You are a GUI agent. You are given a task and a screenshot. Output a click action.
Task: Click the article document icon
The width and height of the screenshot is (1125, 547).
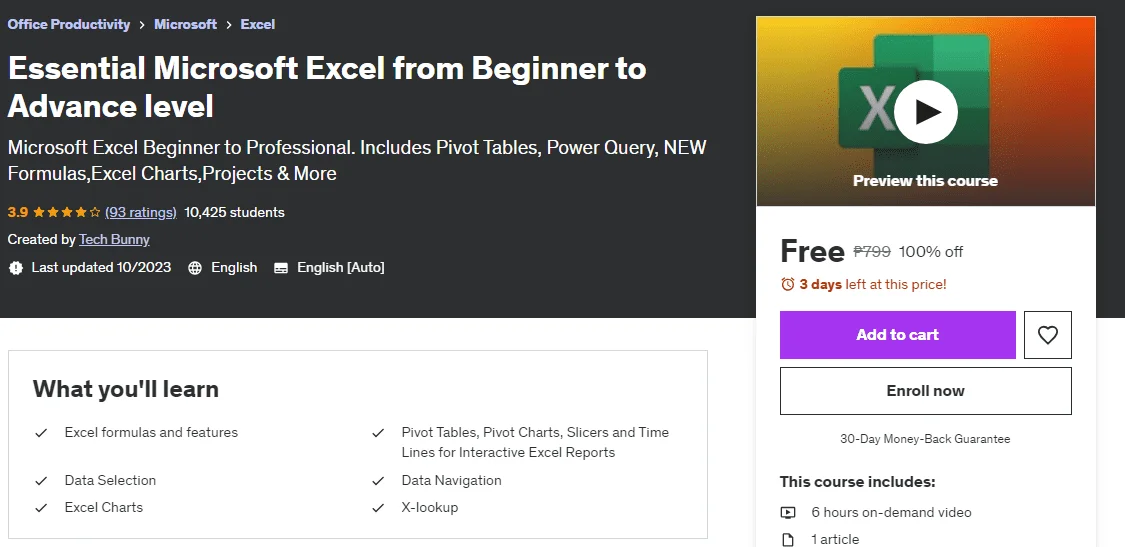(x=788, y=539)
